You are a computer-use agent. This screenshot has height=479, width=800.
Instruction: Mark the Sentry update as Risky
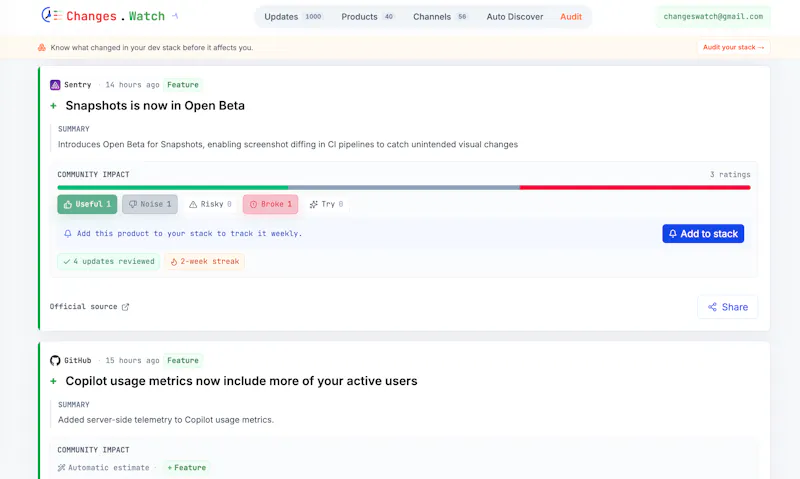210,204
